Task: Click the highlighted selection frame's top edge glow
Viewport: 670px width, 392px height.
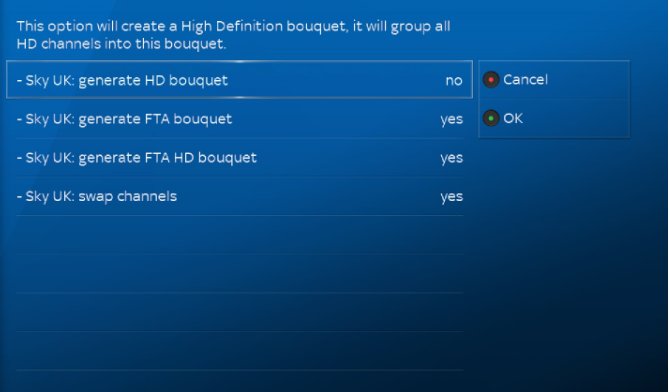Action: (x=239, y=62)
